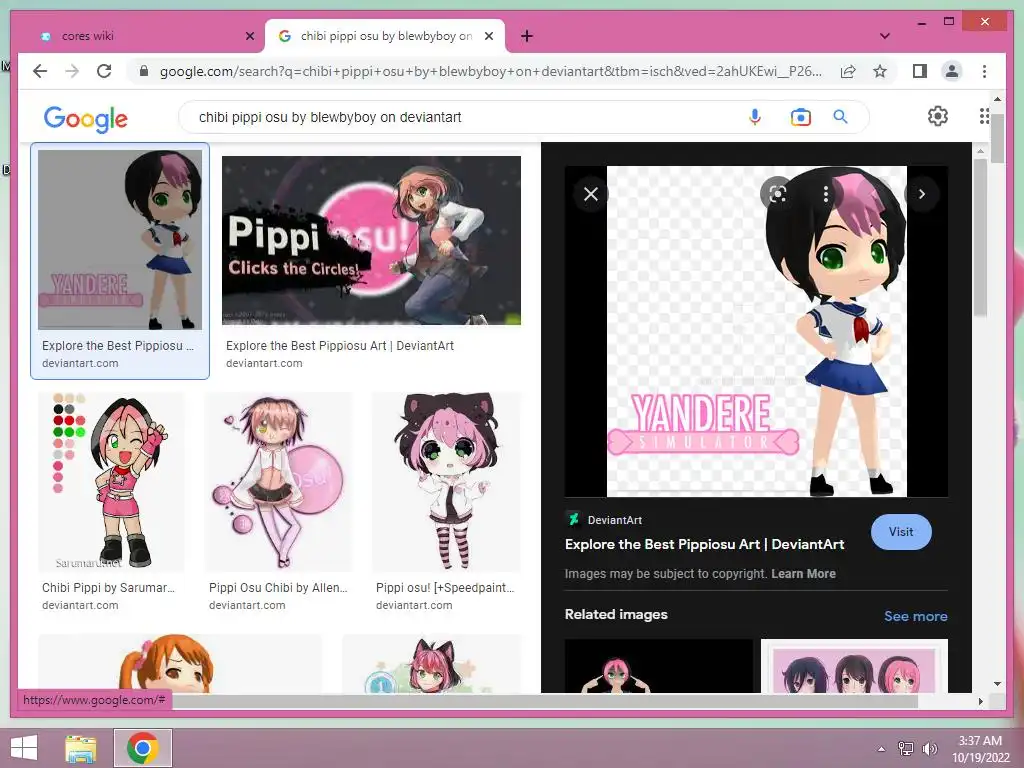Select the Yandere Simulator chibi thumbnail
1024x768 pixels.
point(120,240)
